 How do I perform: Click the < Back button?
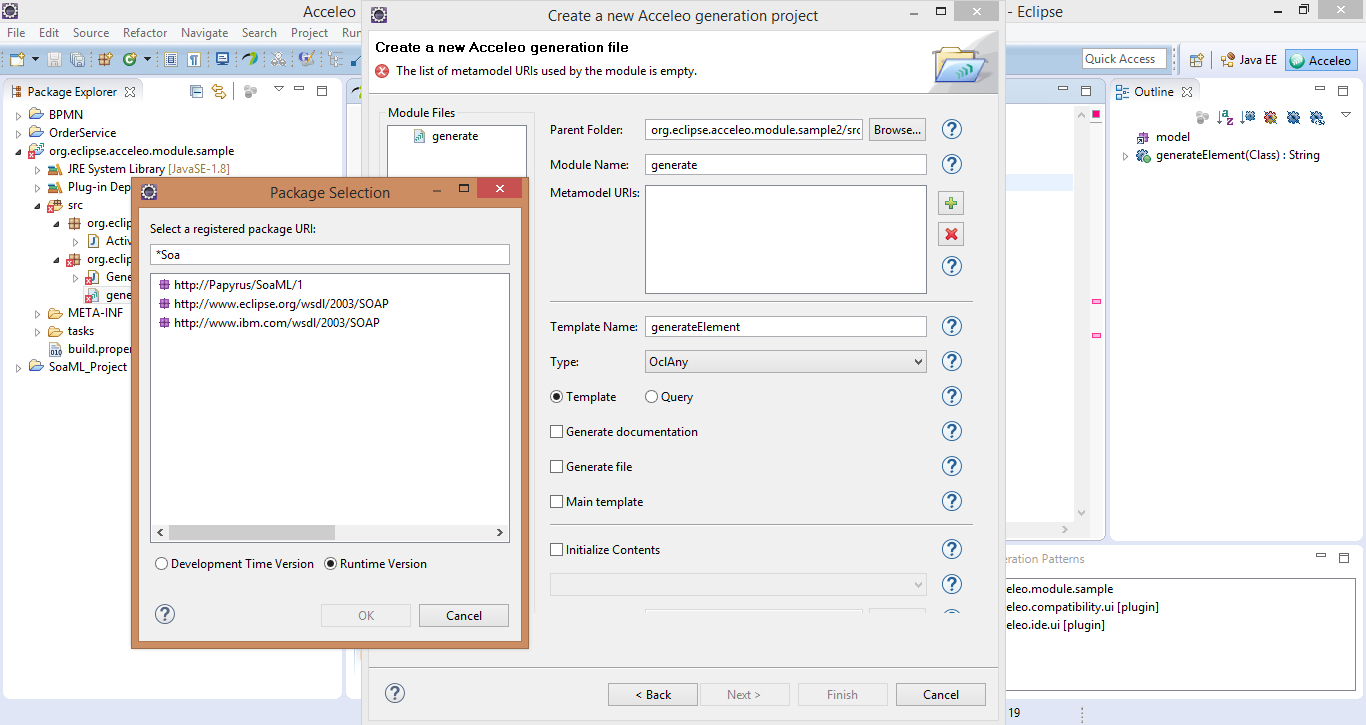pos(653,695)
